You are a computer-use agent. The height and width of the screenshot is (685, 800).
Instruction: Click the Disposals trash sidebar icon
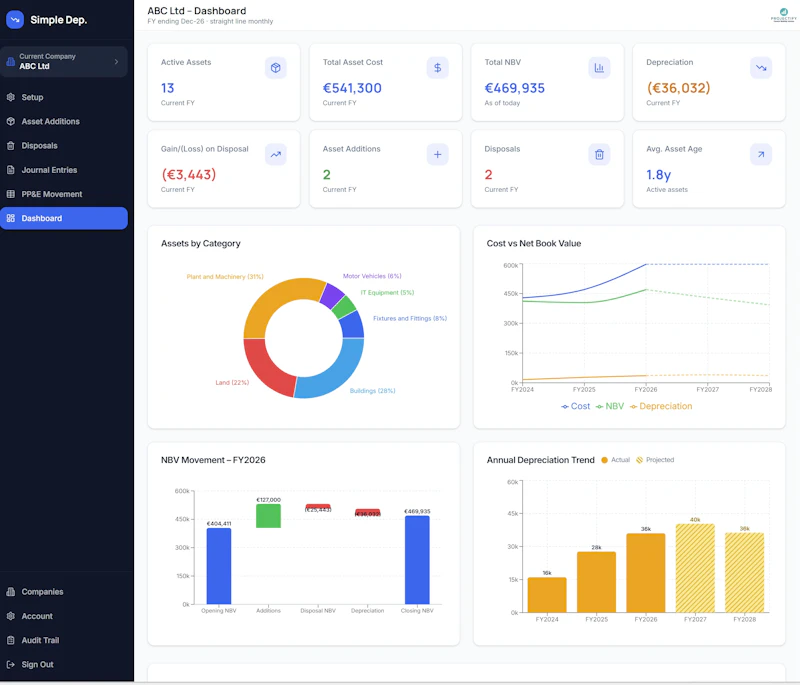[11, 145]
